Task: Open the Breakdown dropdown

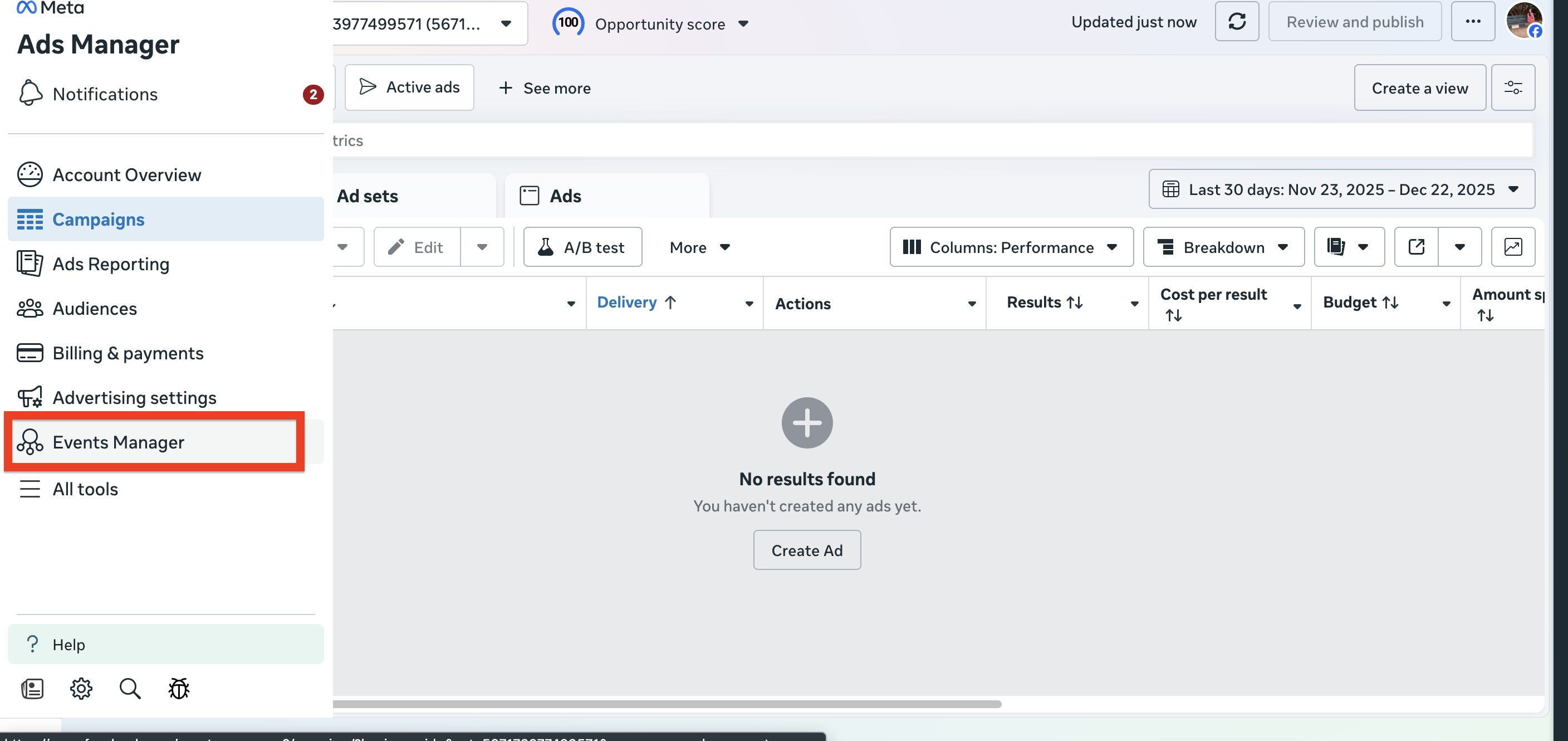Action: coord(1223,247)
